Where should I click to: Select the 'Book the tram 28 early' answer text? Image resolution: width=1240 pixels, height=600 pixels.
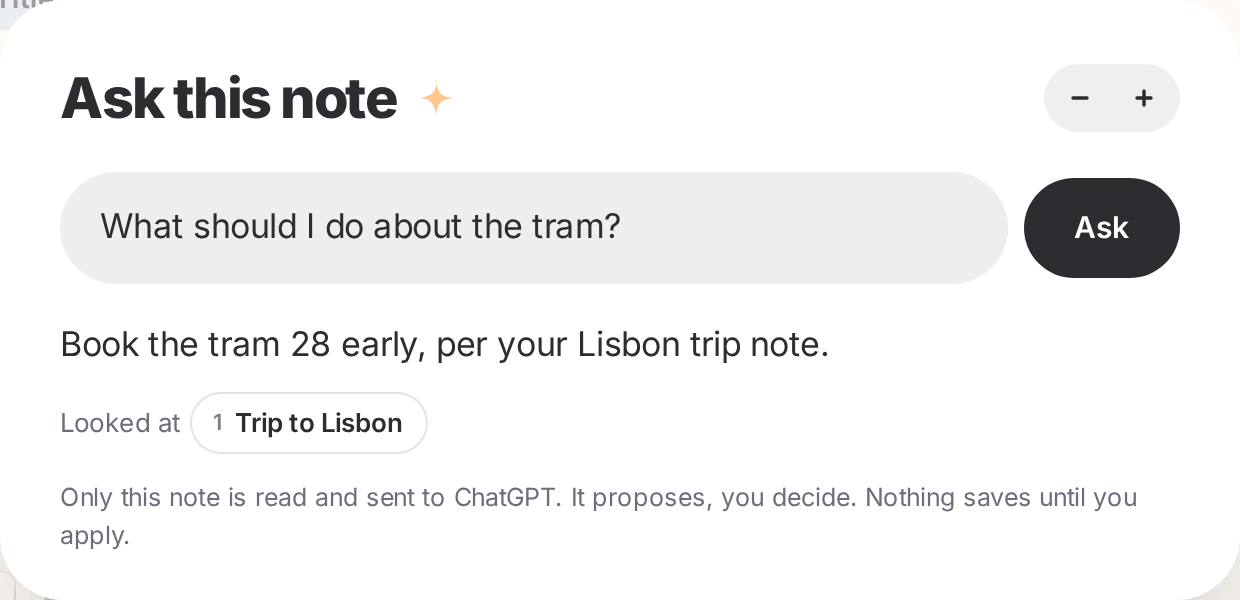pyautogui.click(x=244, y=345)
